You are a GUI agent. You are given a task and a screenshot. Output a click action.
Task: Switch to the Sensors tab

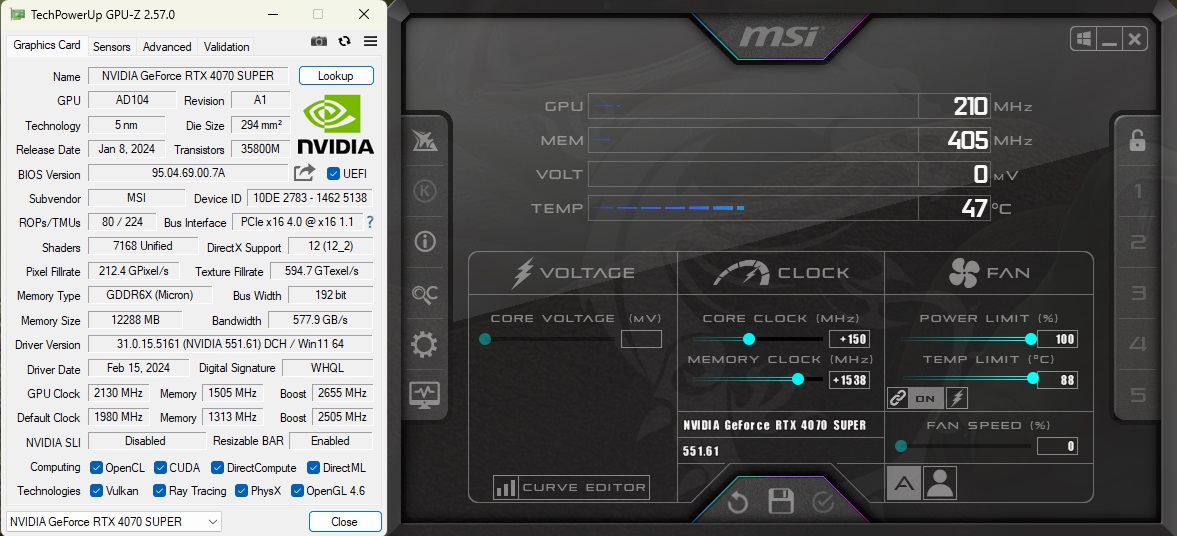(112, 47)
